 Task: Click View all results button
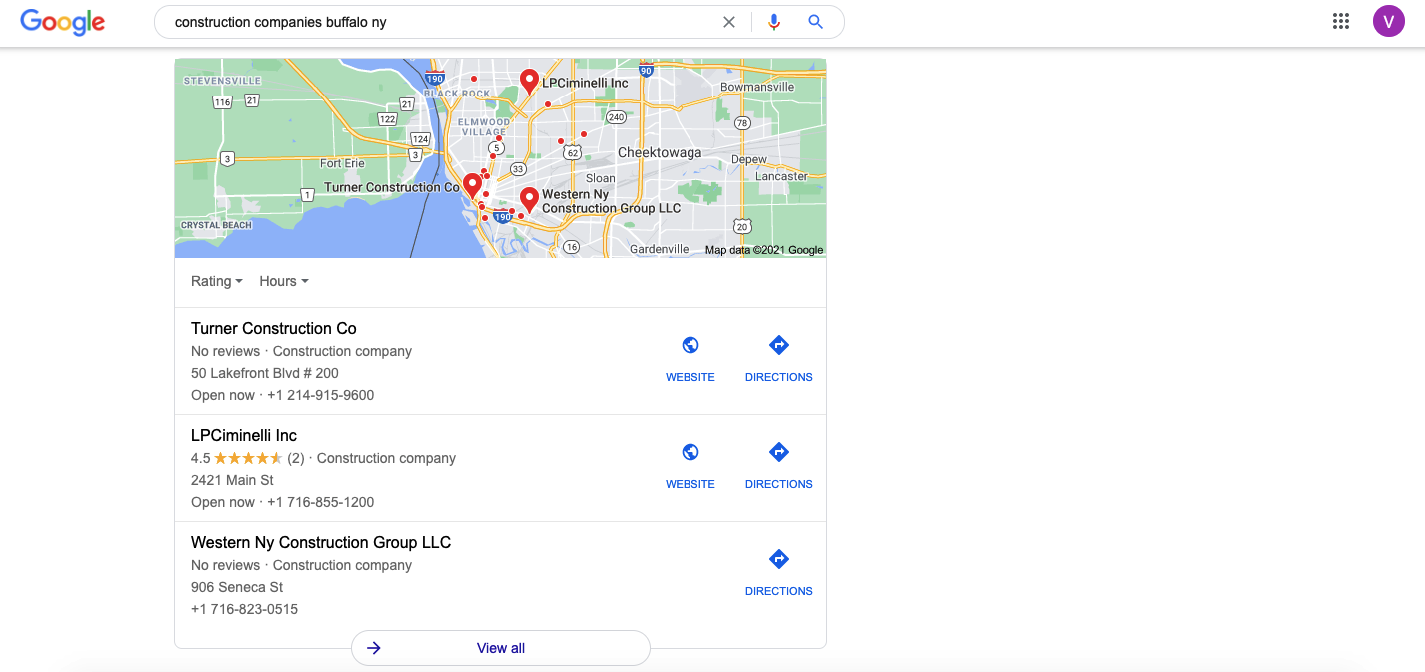501,648
